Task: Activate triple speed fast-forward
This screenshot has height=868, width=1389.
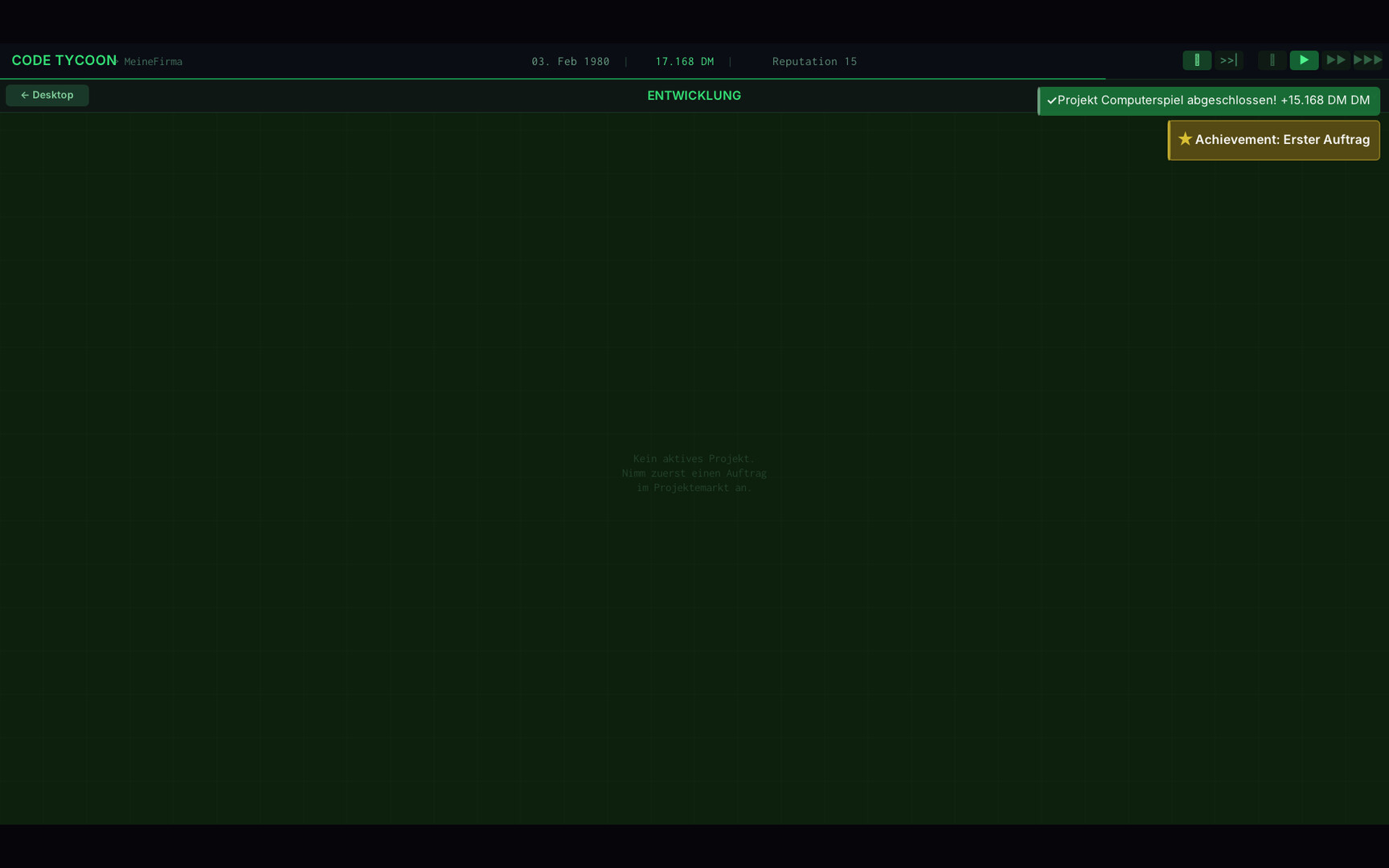Action: click(1367, 59)
